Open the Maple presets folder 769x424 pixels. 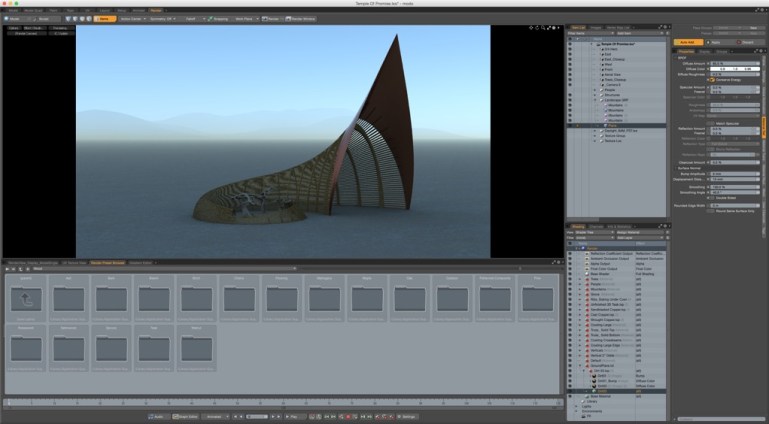click(x=367, y=299)
